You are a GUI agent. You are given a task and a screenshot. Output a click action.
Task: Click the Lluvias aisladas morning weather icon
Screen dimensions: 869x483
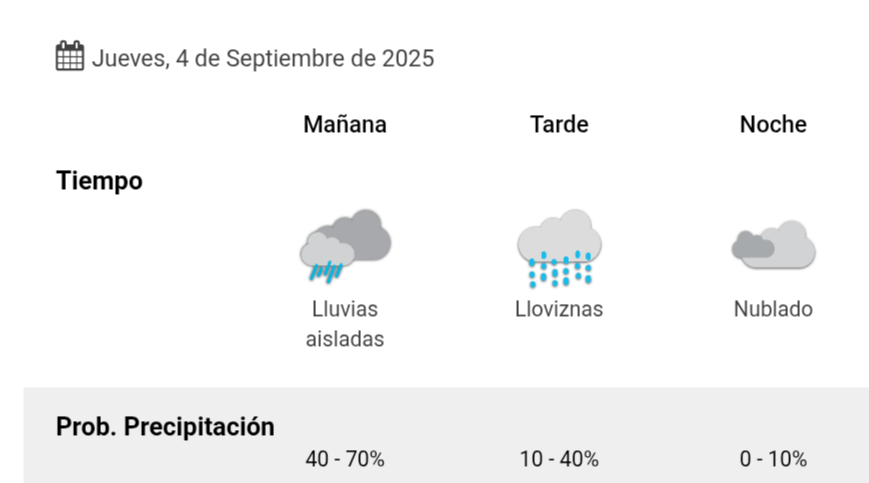346,246
